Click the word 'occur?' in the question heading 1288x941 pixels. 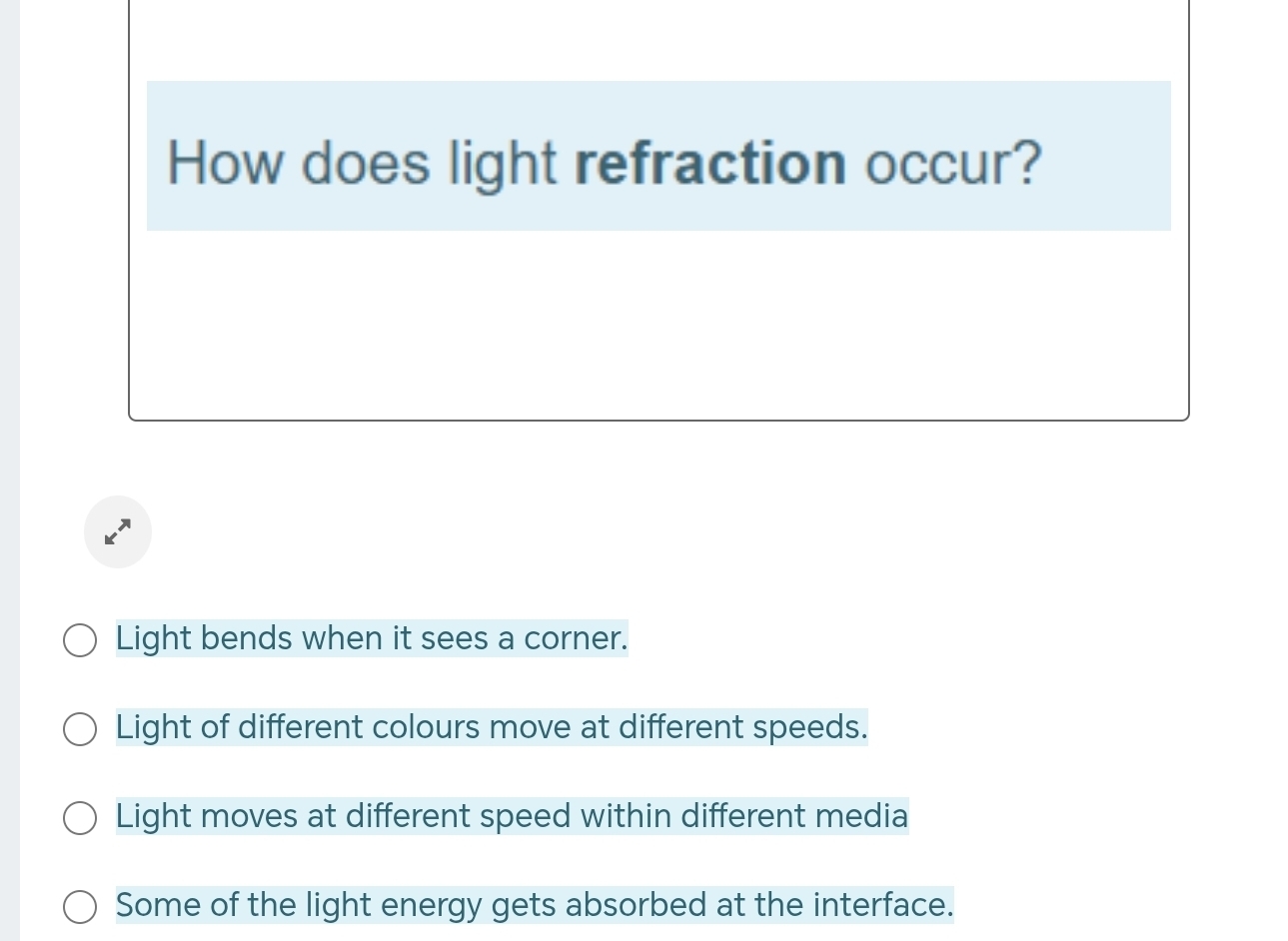pos(953,163)
